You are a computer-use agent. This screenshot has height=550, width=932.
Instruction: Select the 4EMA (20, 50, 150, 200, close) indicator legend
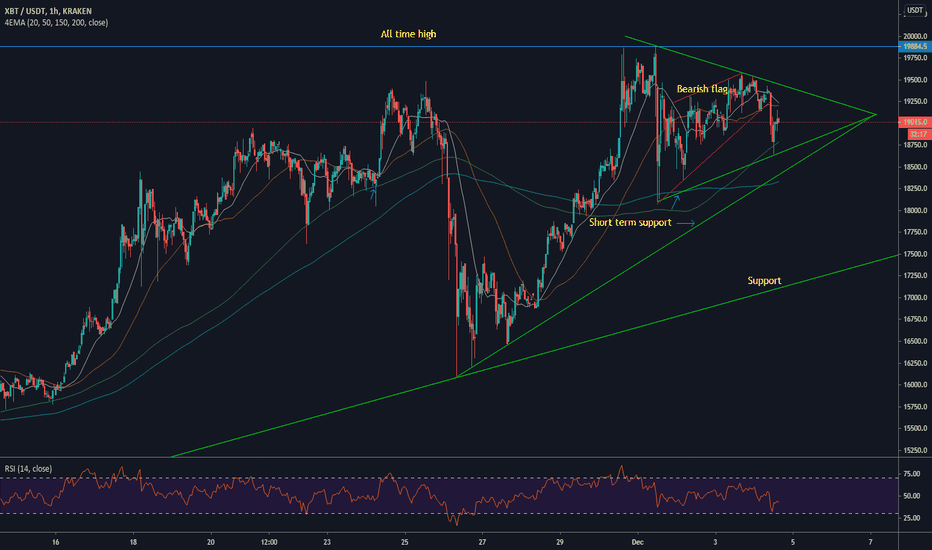(x=56, y=23)
